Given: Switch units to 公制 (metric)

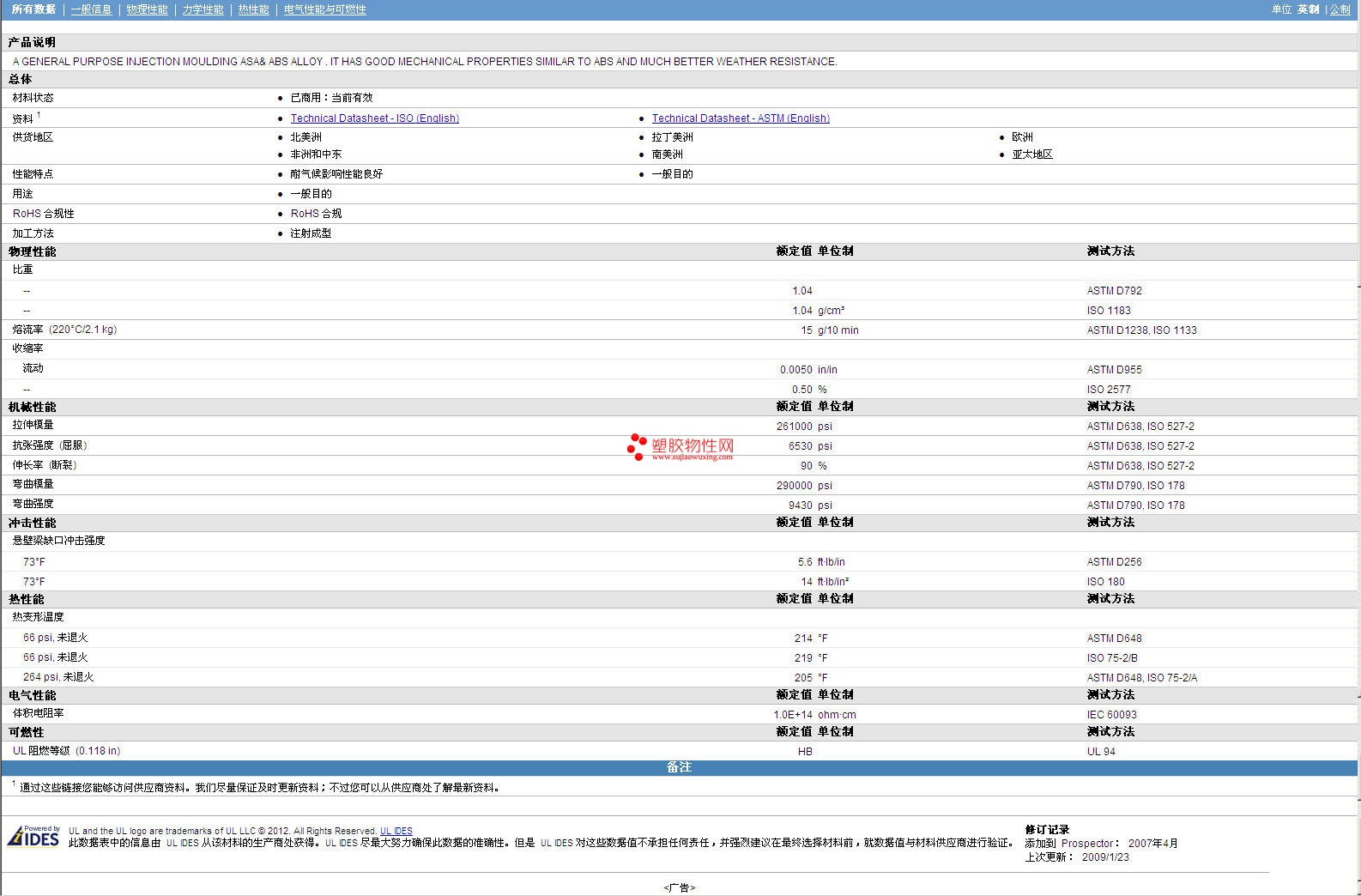Looking at the screenshot, I should click(x=1340, y=9).
